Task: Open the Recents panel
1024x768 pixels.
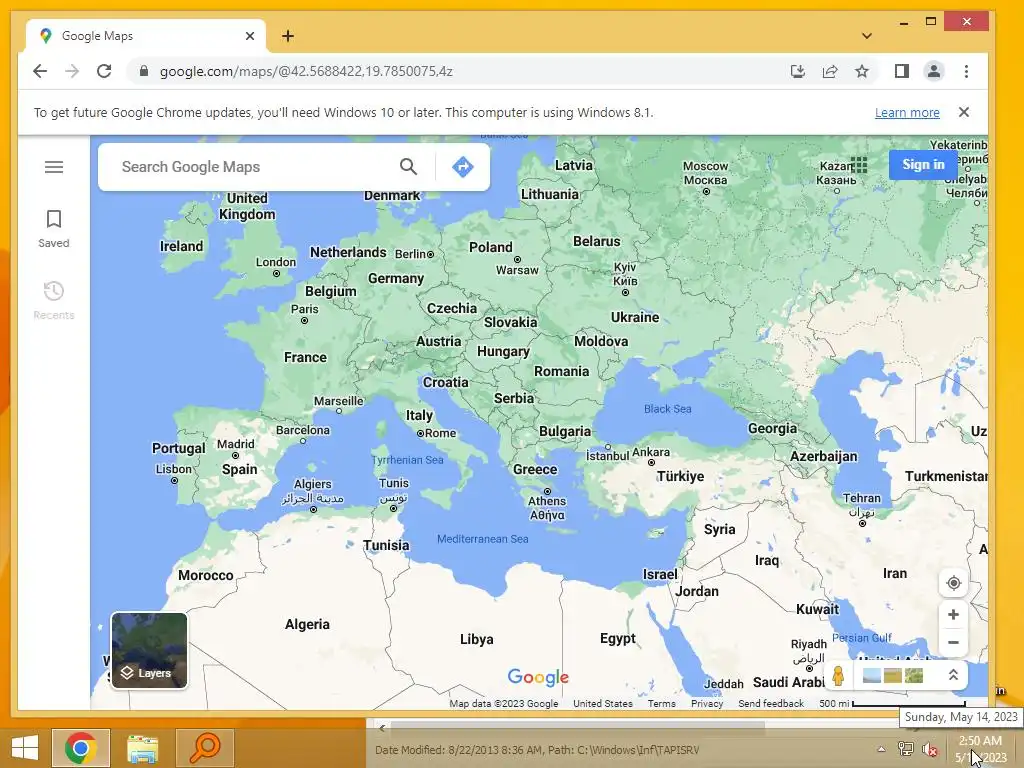Action: pos(54,300)
